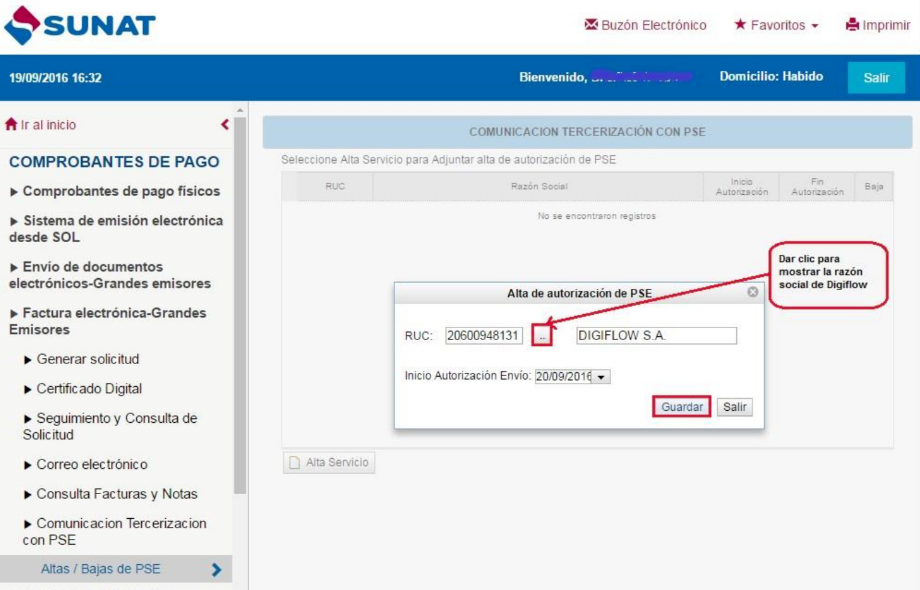This screenshot has height=590, width=920.
Task: Click the Imprimir printer icon
Action: [853, 26]
